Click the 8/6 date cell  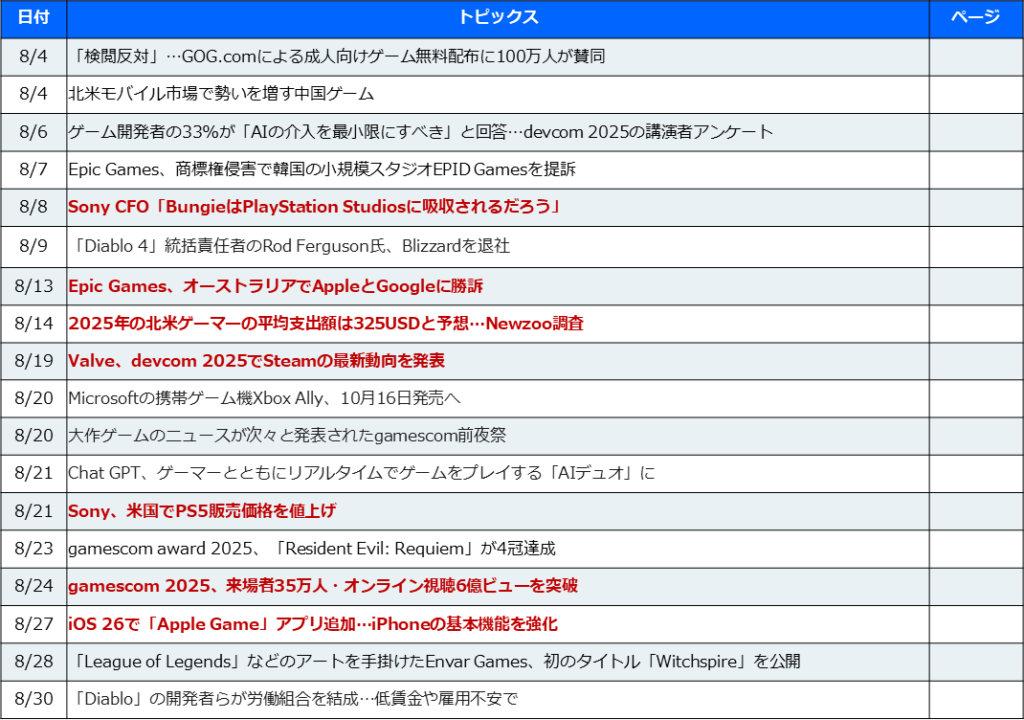(33, 132)
